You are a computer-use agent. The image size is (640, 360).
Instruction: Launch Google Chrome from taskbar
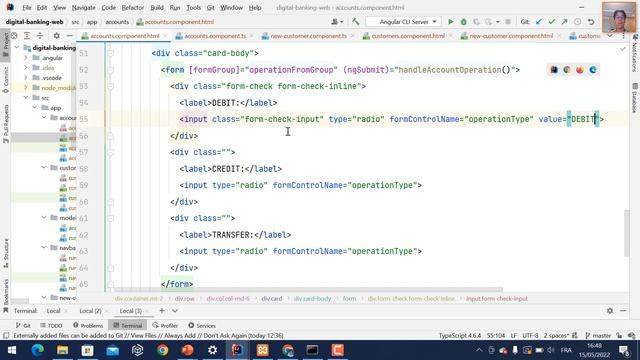click(x=162, y=350)
